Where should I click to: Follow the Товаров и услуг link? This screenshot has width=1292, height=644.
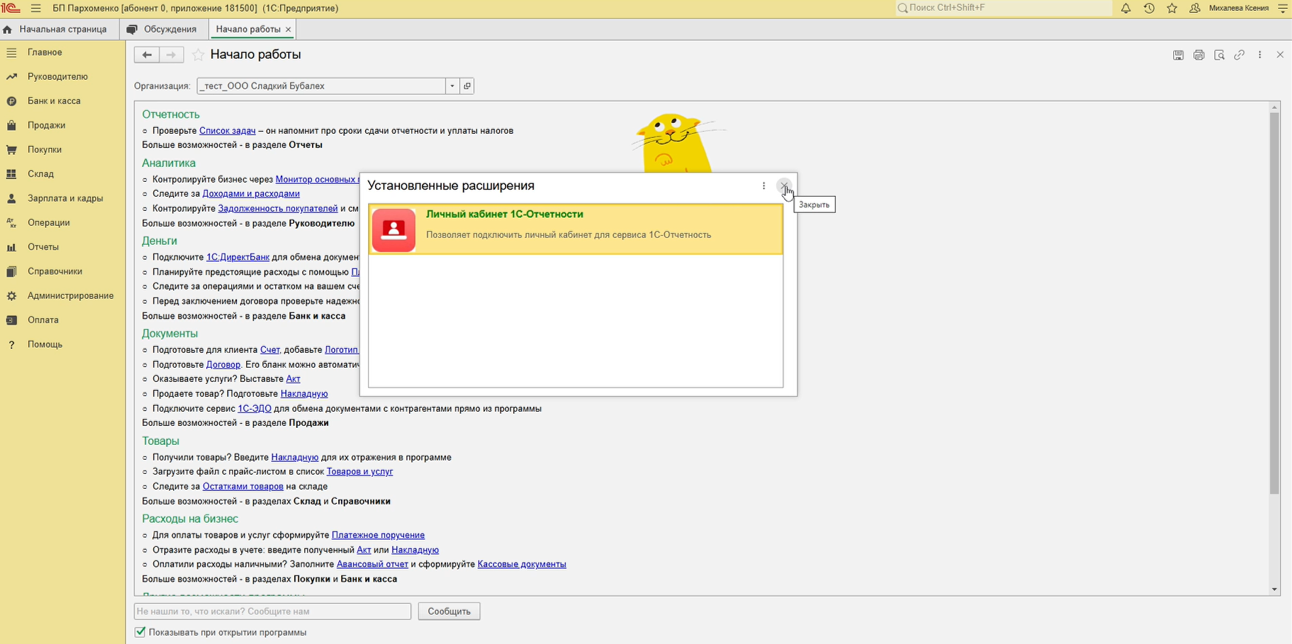pos(360,472)
